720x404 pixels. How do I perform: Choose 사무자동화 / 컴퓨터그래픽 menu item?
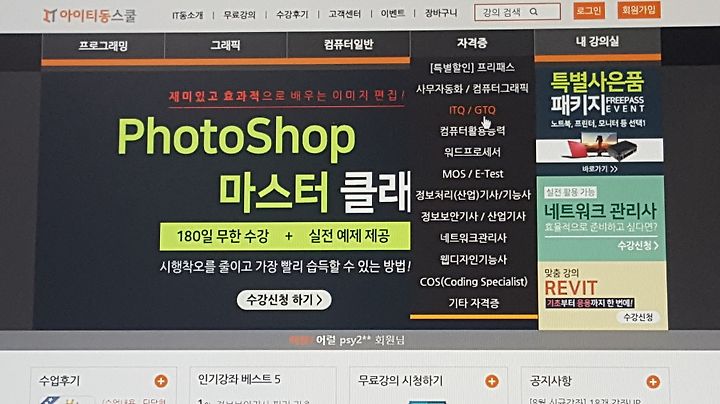(x=472, y=89)
